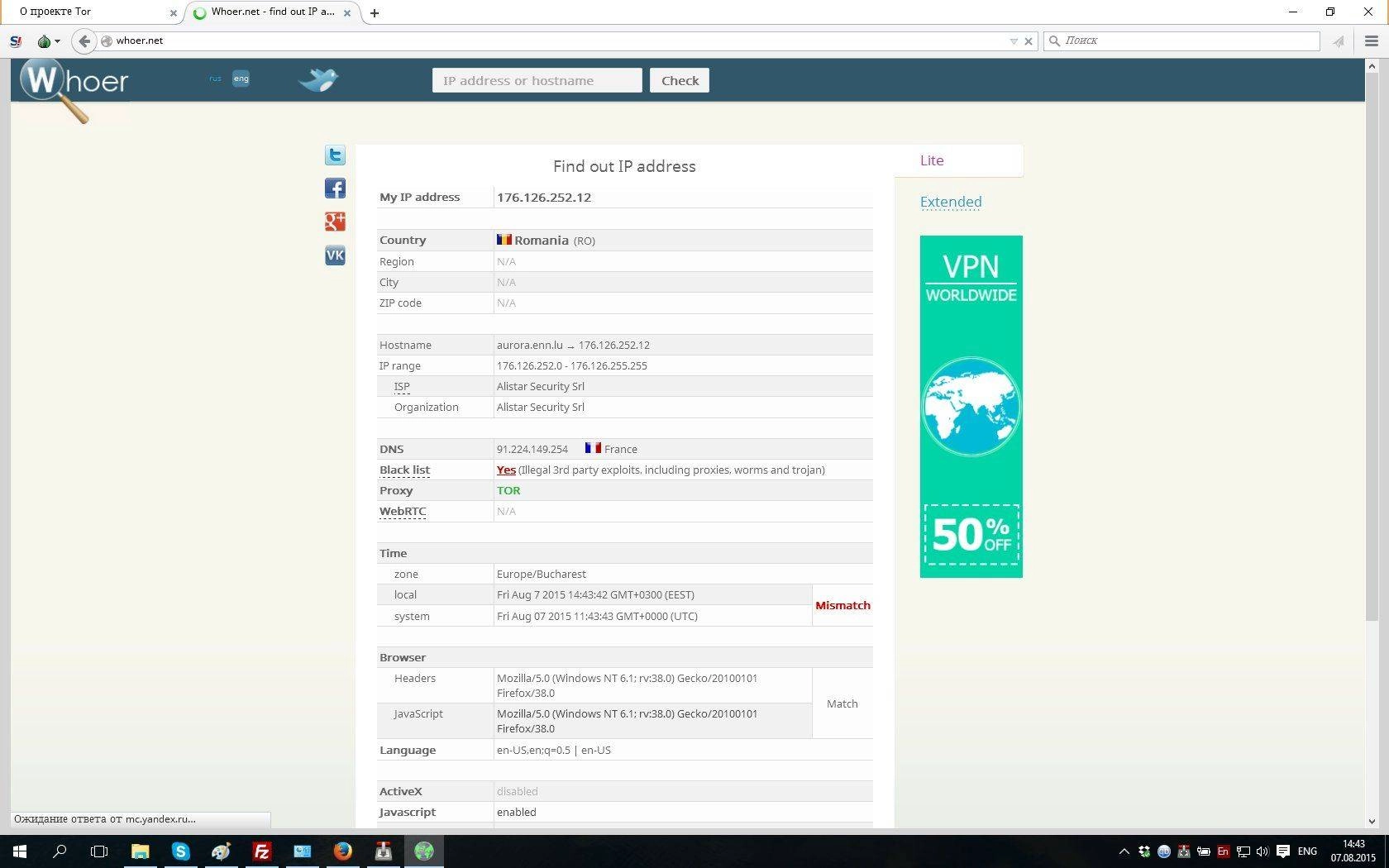The height and width of the screenshot is (868, 1389).
Task: Click the Check button
Action: (680, 80)
